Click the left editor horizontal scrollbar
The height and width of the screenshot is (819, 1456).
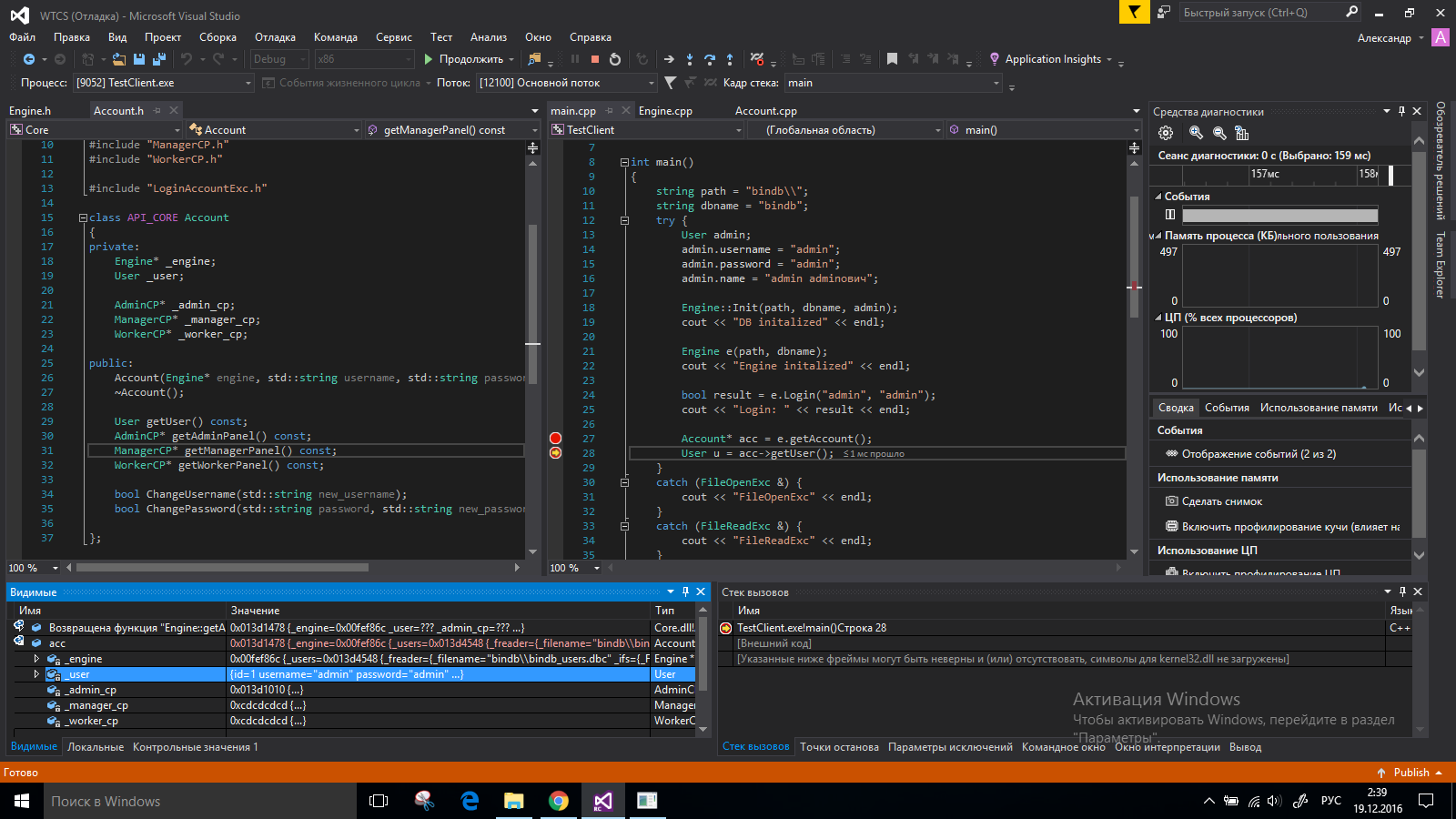[223, 568]
